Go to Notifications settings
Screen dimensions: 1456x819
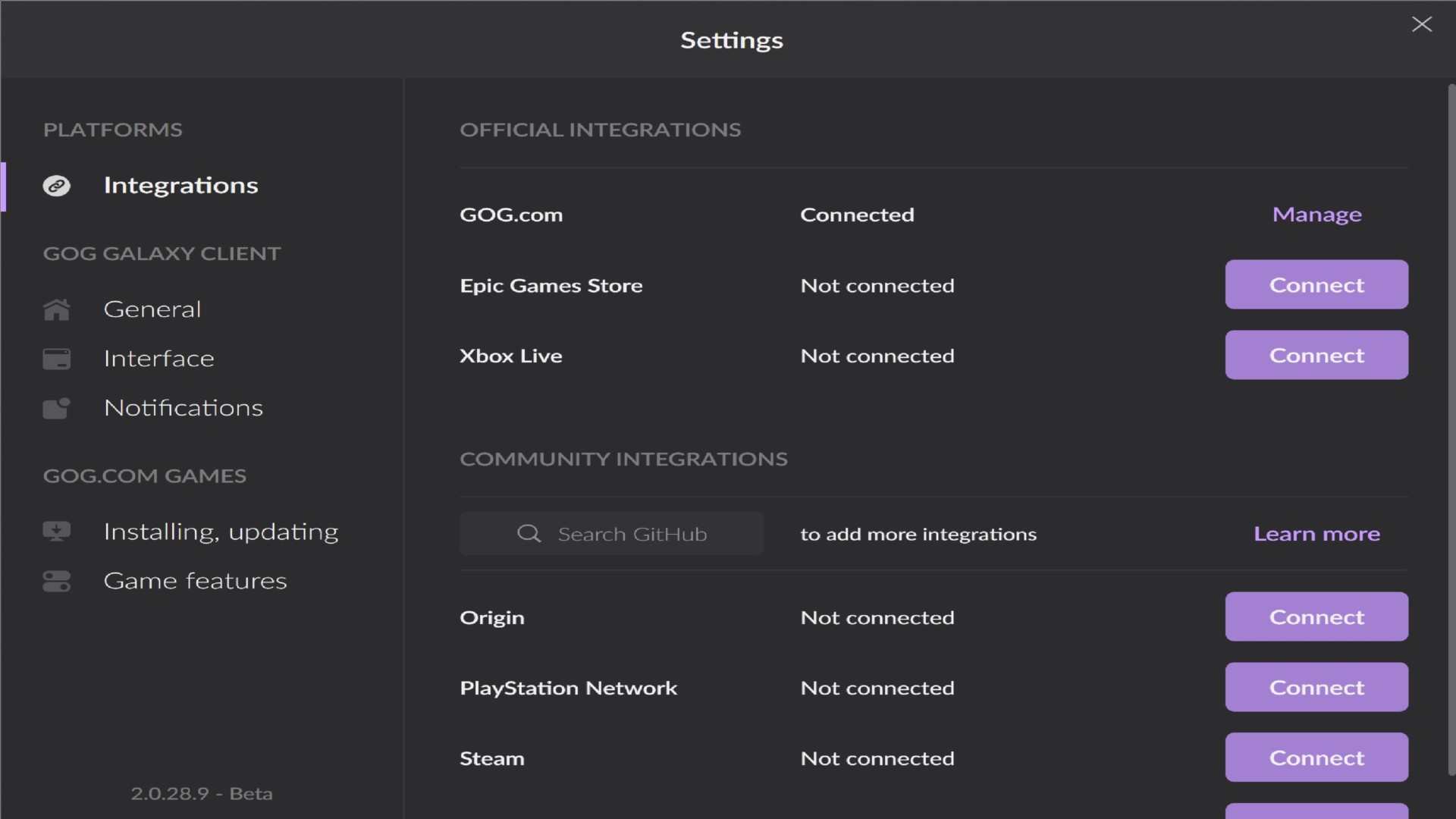(183, 408)
